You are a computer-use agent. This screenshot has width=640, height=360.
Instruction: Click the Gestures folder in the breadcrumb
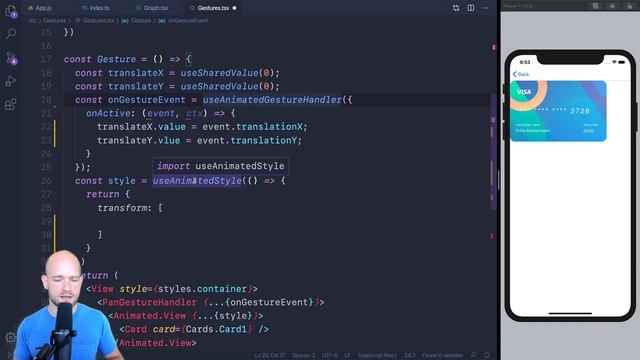(x=55, y=20)
